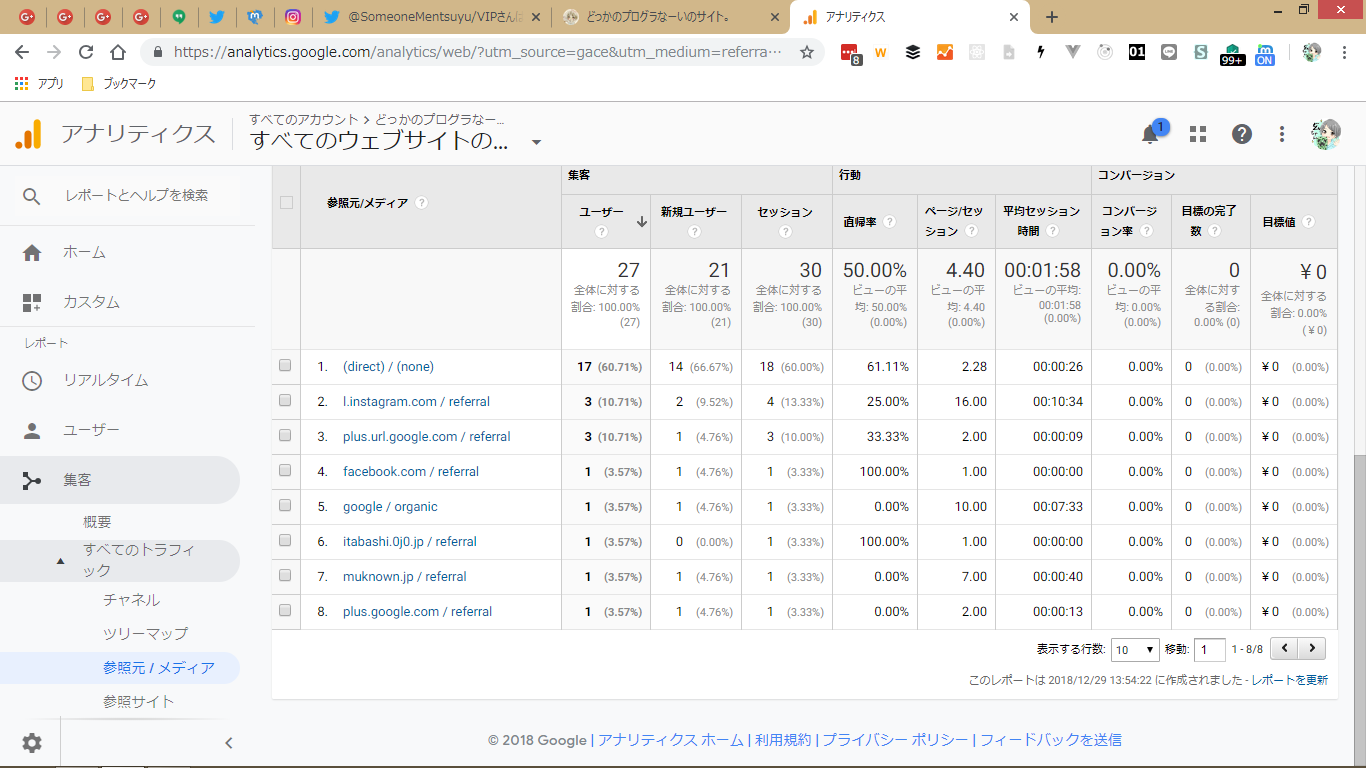1366x768 pixels.
Task: Click the next page arrow in pagination
Action: pyautogui.click(x=1312, y=648)
